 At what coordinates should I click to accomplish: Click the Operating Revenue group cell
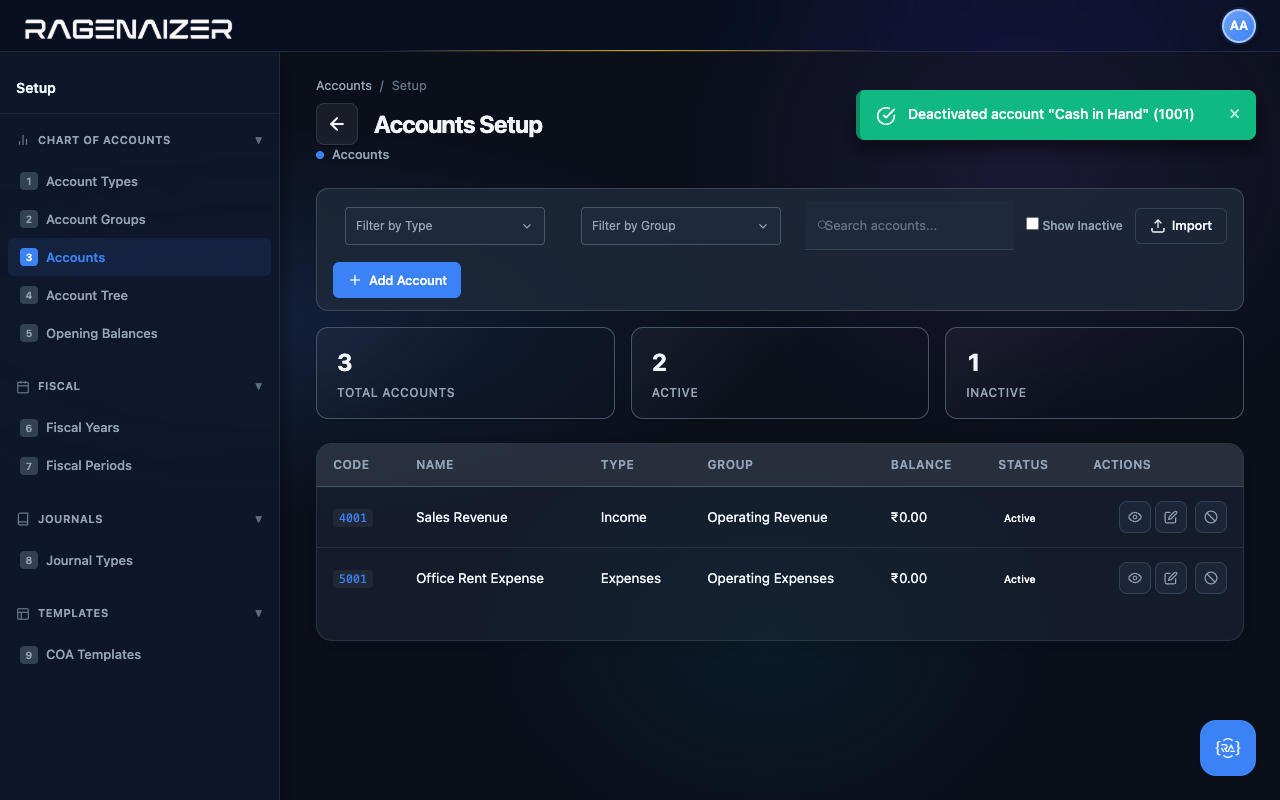(x=767, y=517)
